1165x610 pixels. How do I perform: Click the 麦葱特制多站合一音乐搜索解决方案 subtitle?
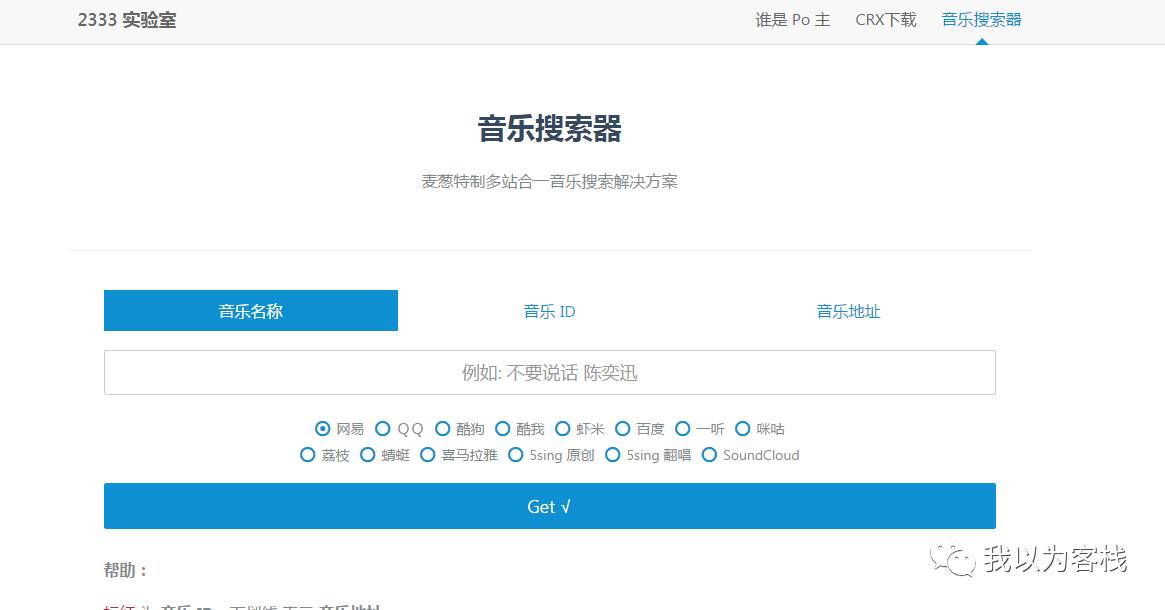coord(550,181)
